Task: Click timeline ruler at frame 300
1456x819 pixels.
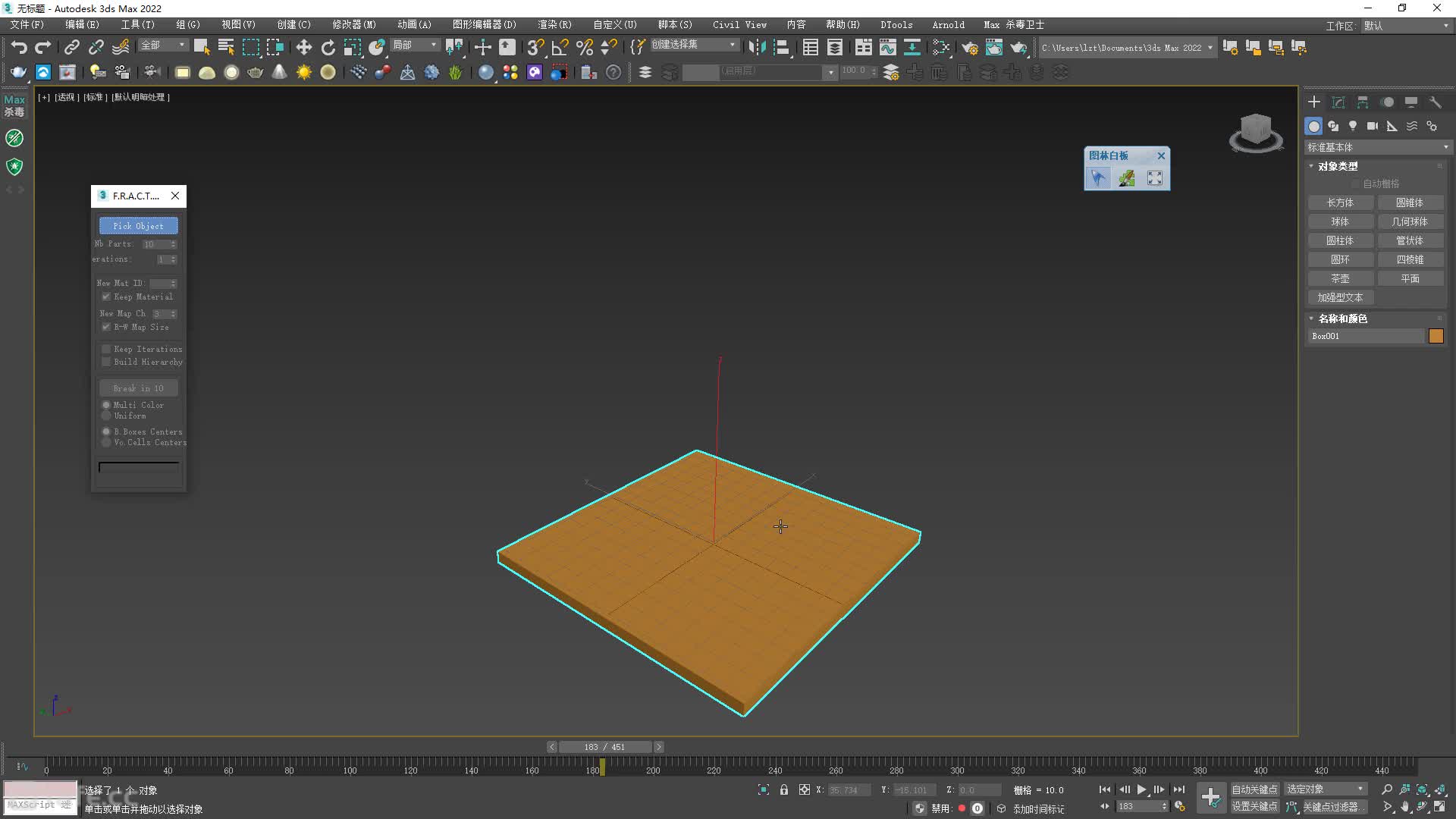Action: click(957, 766)
